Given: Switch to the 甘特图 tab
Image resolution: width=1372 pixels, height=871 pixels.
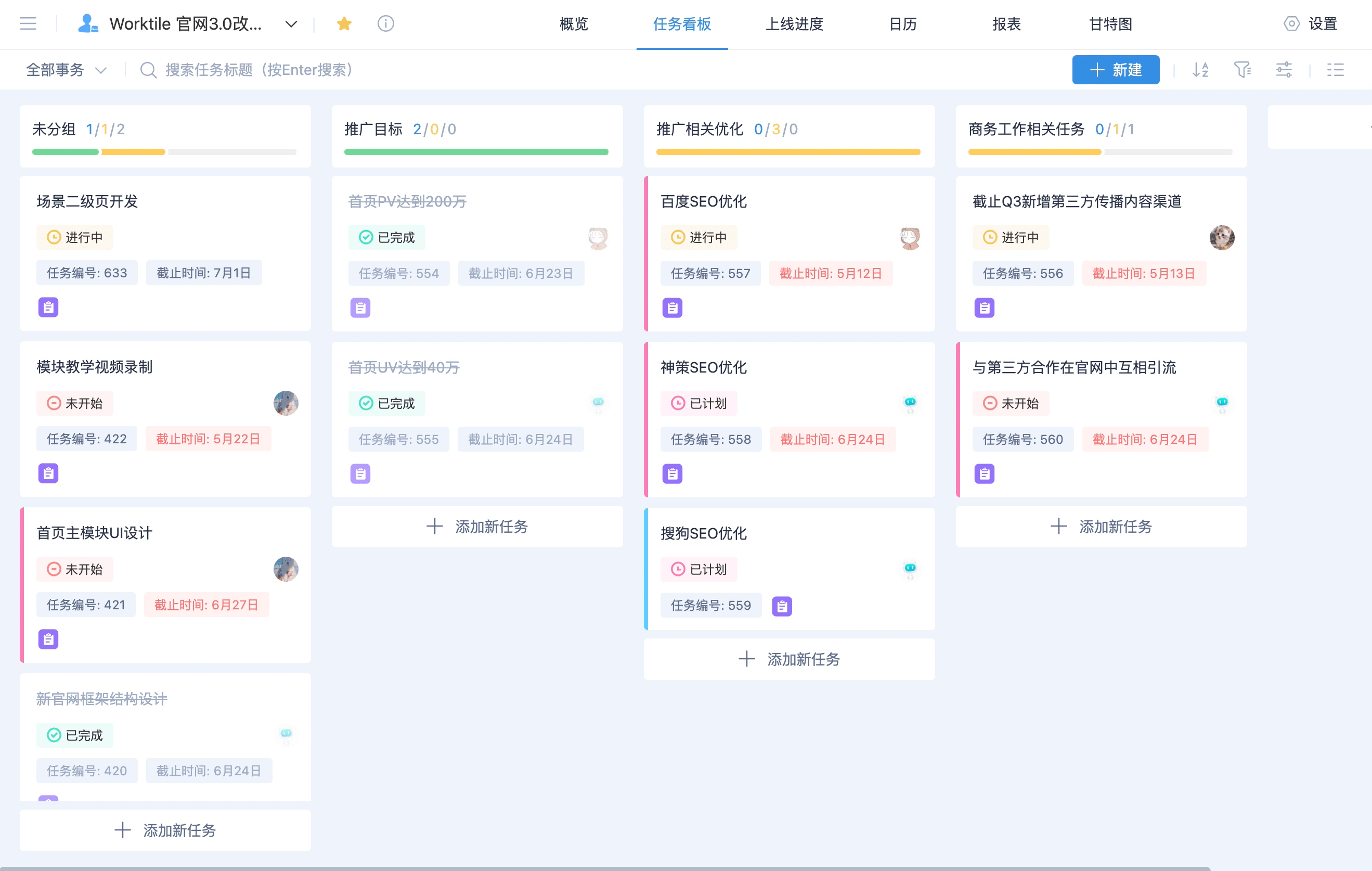Looking at the screenshot, I should click(1110, 24).
